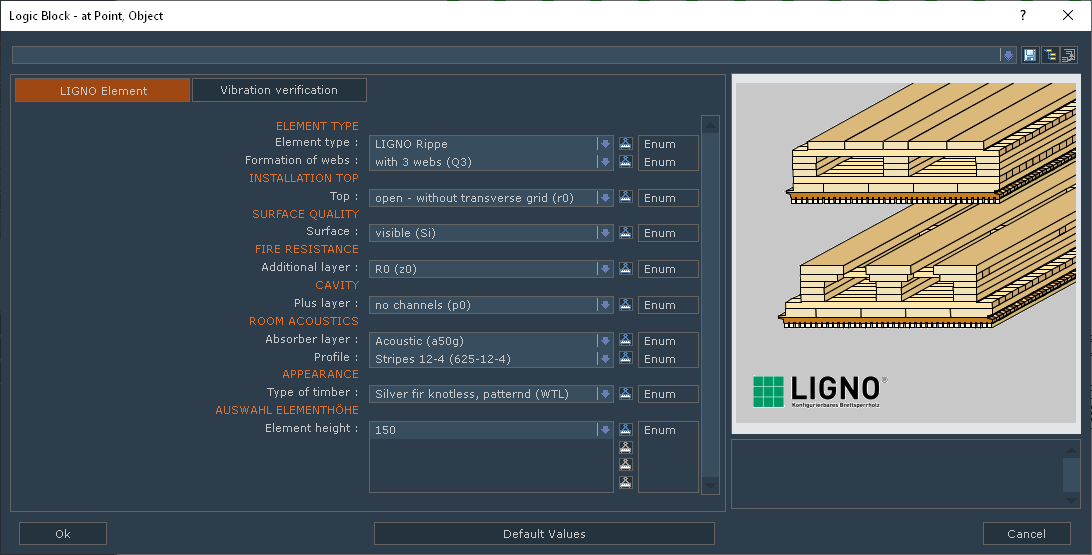Open the Element type dropdown
This screenshot has height=555, width=1092.
pos(604,144)
